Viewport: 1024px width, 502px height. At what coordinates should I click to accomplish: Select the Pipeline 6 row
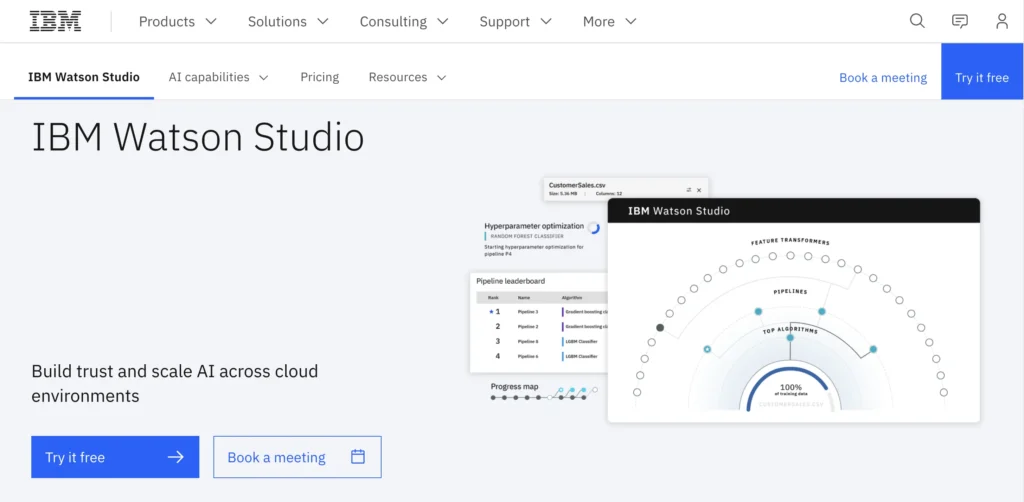[542, 356]
